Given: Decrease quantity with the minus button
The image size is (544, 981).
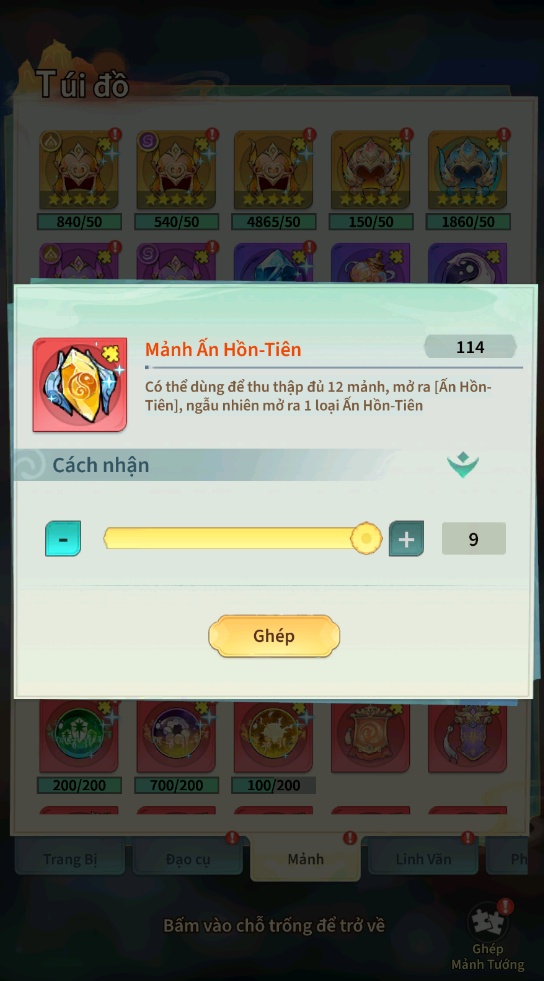Looking at the screenshot, I should point(63,538).
